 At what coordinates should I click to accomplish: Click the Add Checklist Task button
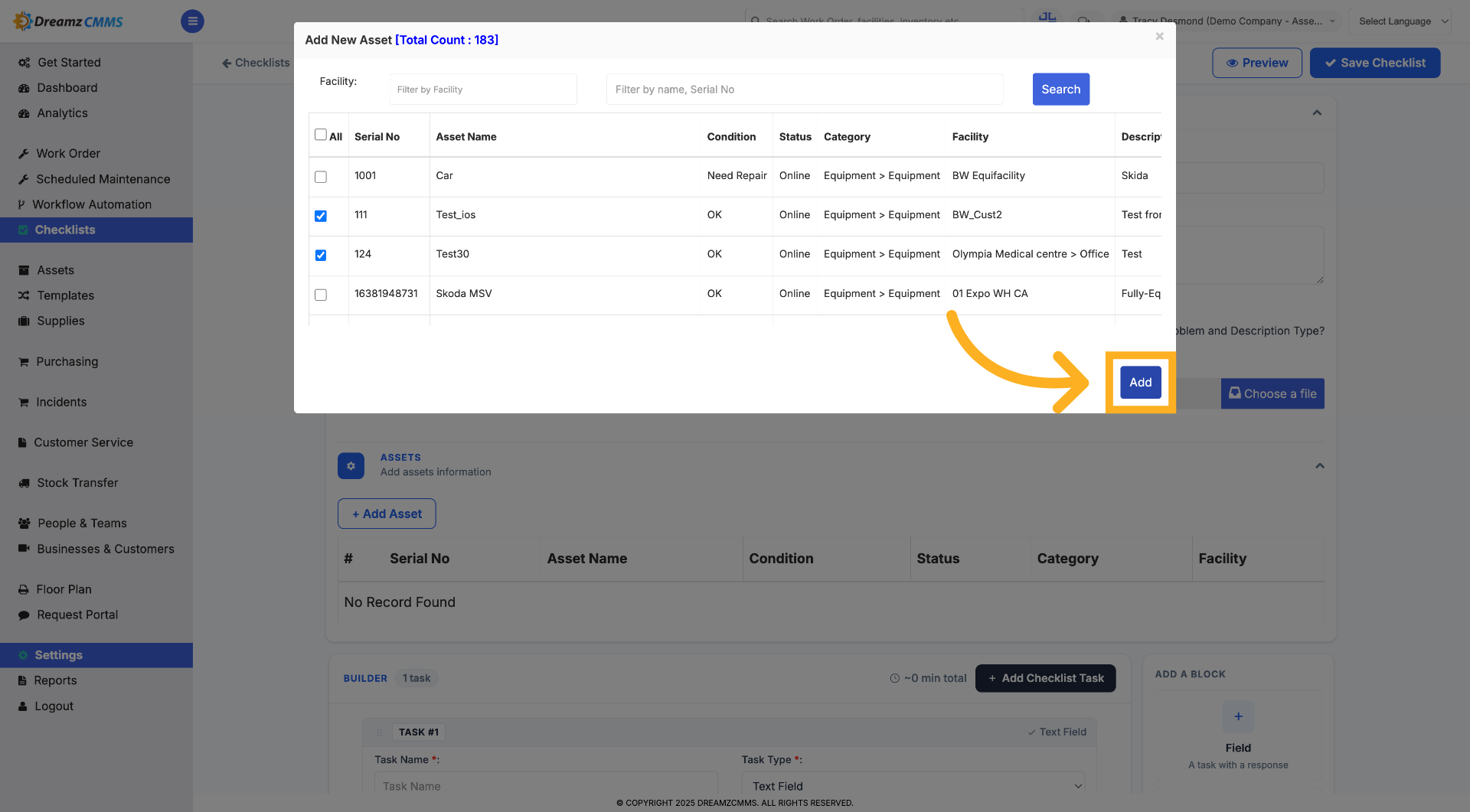pos(1045,678)
